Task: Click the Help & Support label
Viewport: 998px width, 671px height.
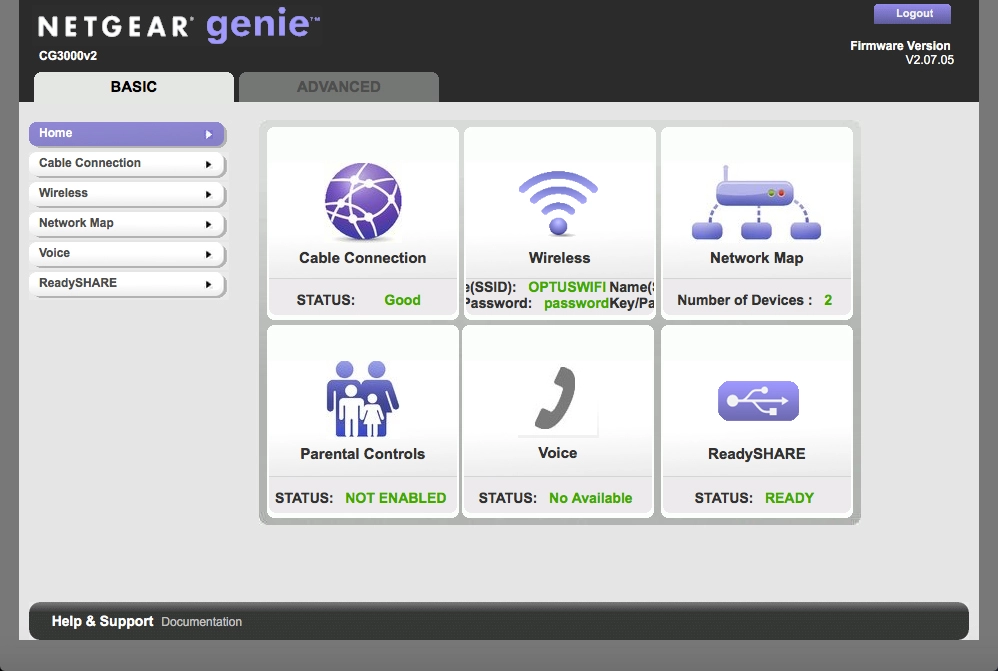Action: 102,621
